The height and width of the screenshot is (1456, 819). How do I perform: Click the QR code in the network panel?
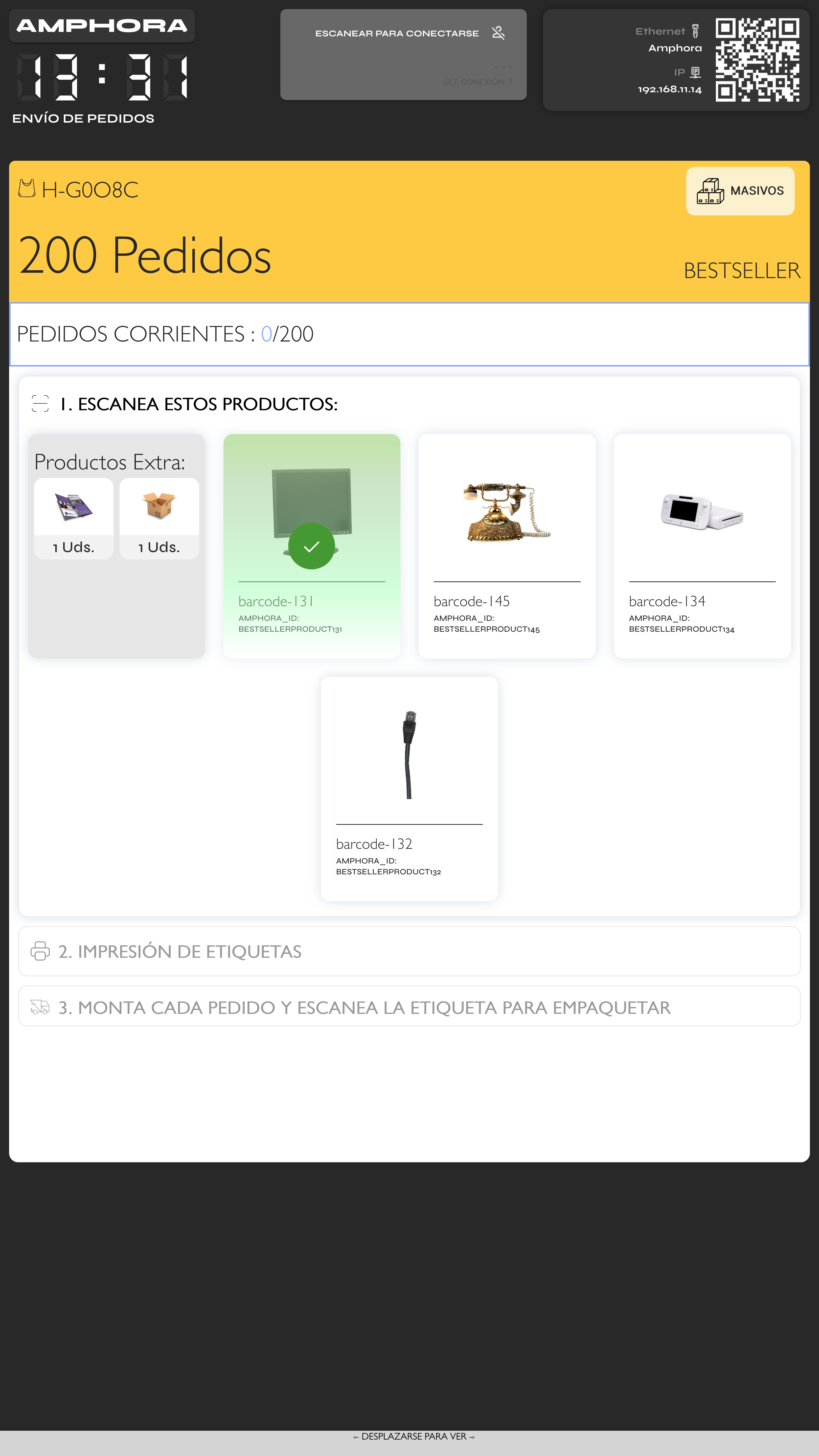[x=757, y=60]
